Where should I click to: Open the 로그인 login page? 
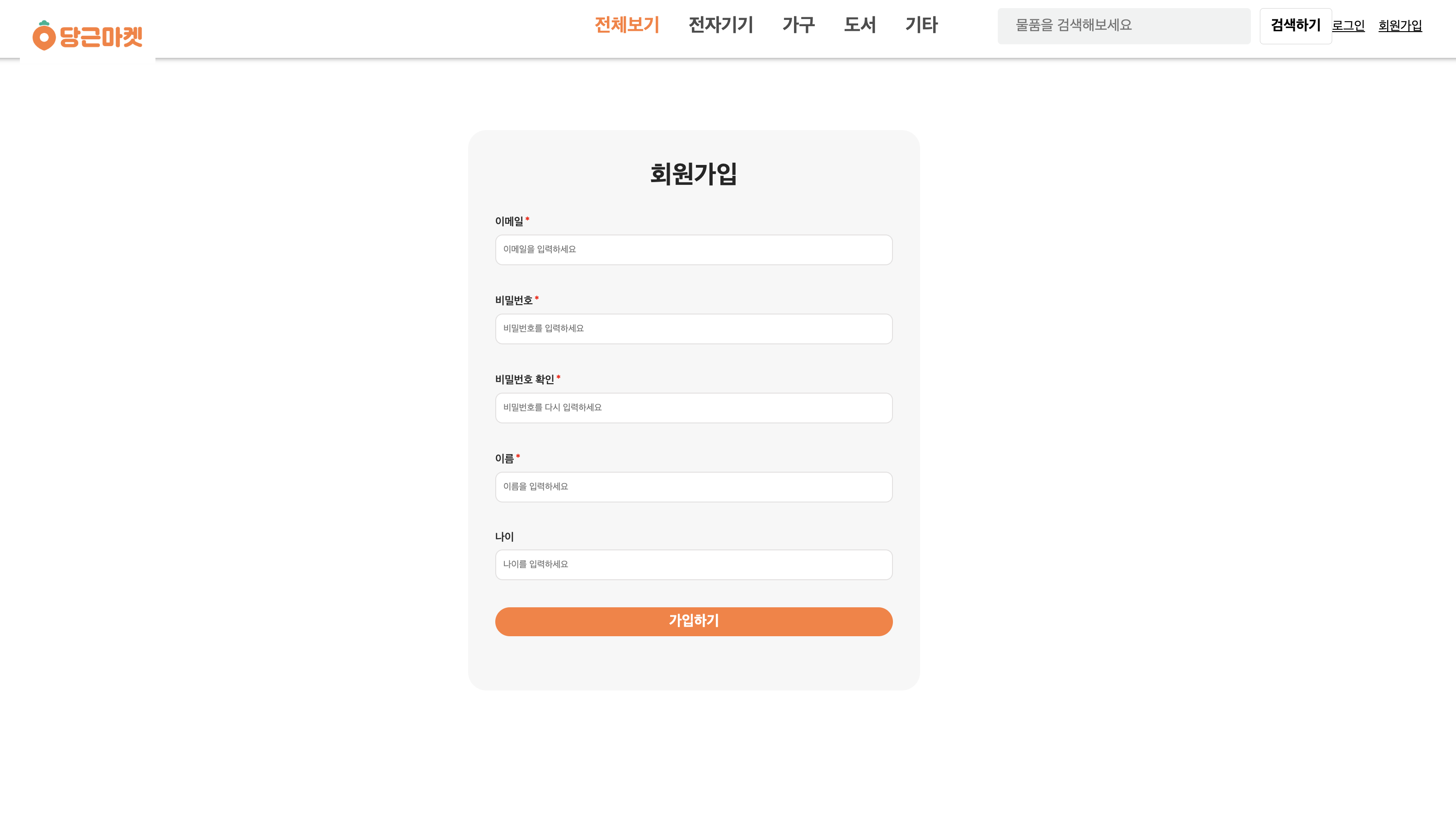(1348, 25)
